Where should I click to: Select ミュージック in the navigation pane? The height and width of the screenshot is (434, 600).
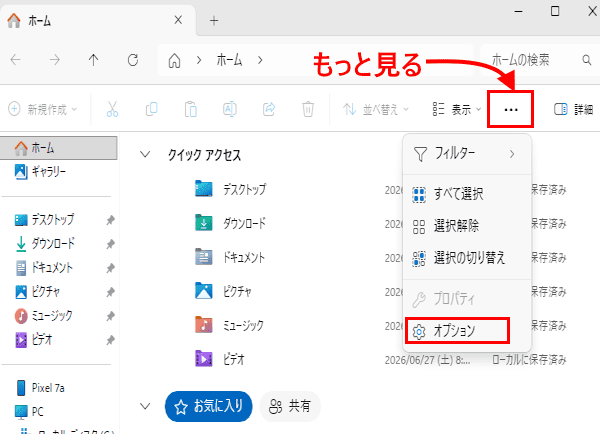click(44, 316)
